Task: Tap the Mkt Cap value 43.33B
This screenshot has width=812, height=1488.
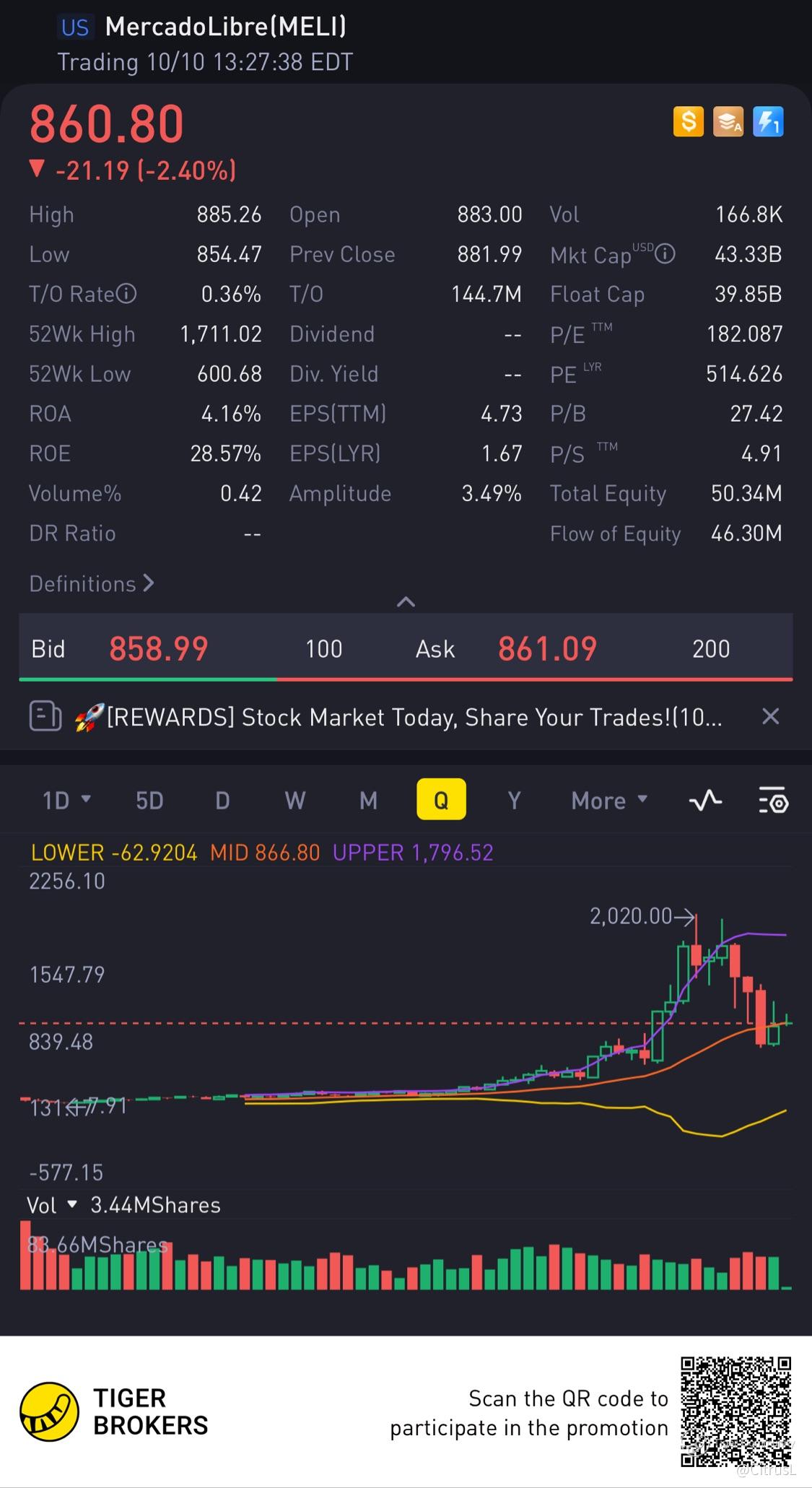Action: point(748,254)
